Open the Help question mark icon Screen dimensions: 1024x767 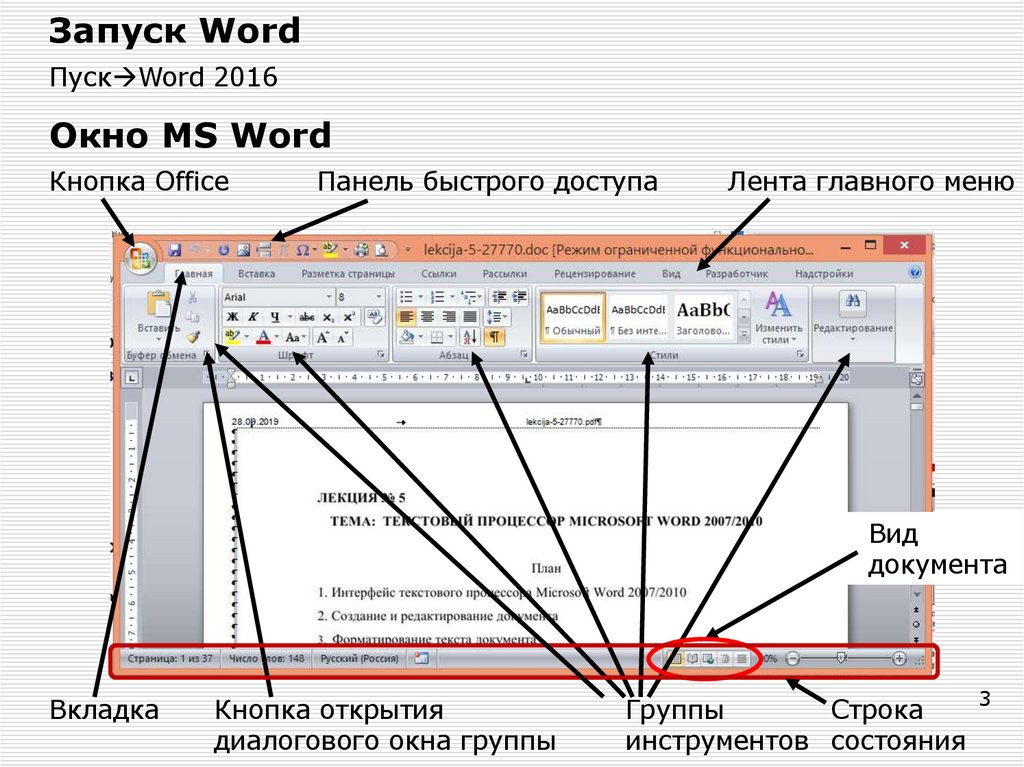pyautogui.click(x=915, y=273)
